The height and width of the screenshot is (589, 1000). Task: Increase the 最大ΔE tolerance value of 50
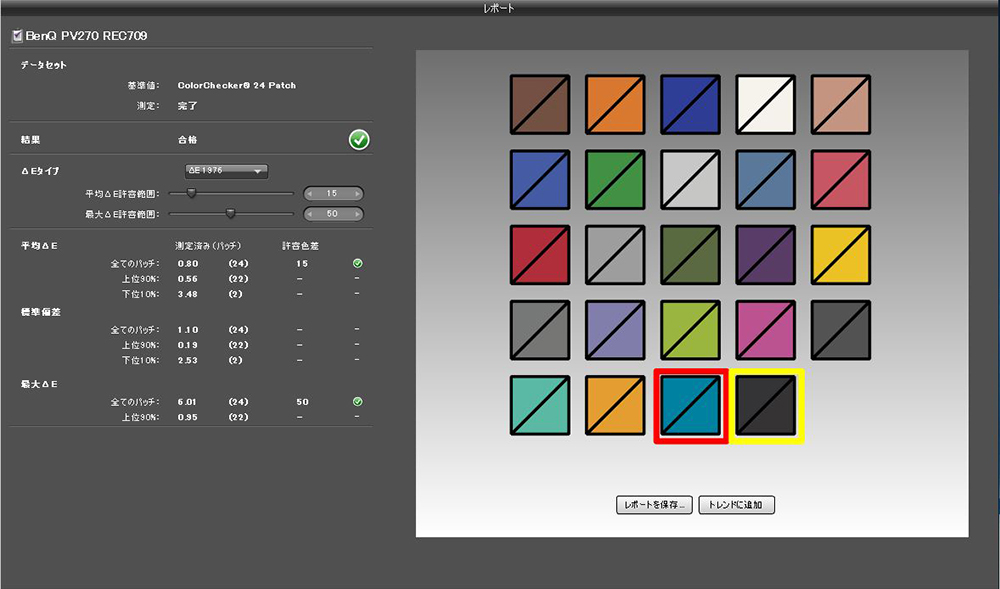click(357, 214)
